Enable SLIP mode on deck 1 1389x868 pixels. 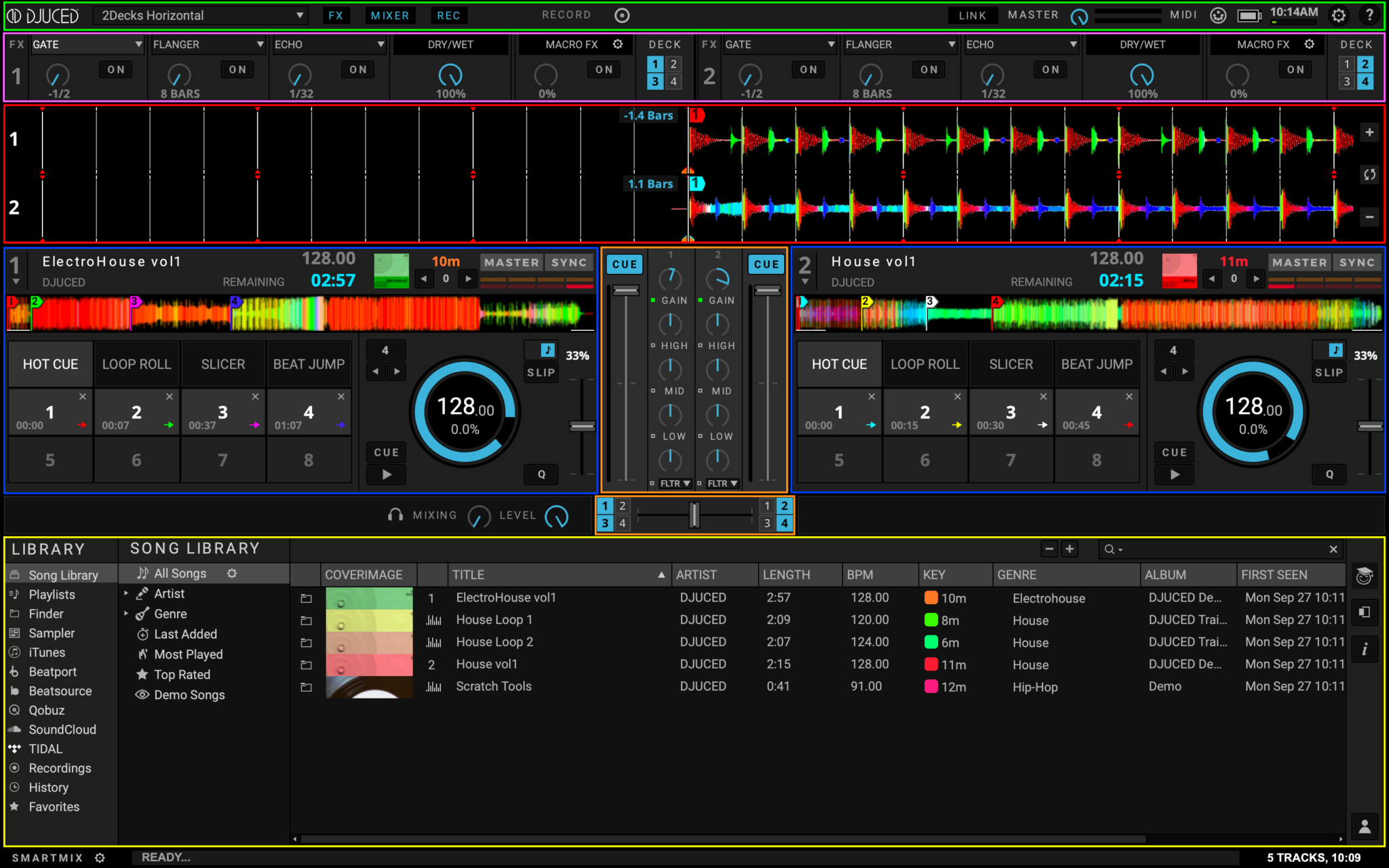pos(541,372)
